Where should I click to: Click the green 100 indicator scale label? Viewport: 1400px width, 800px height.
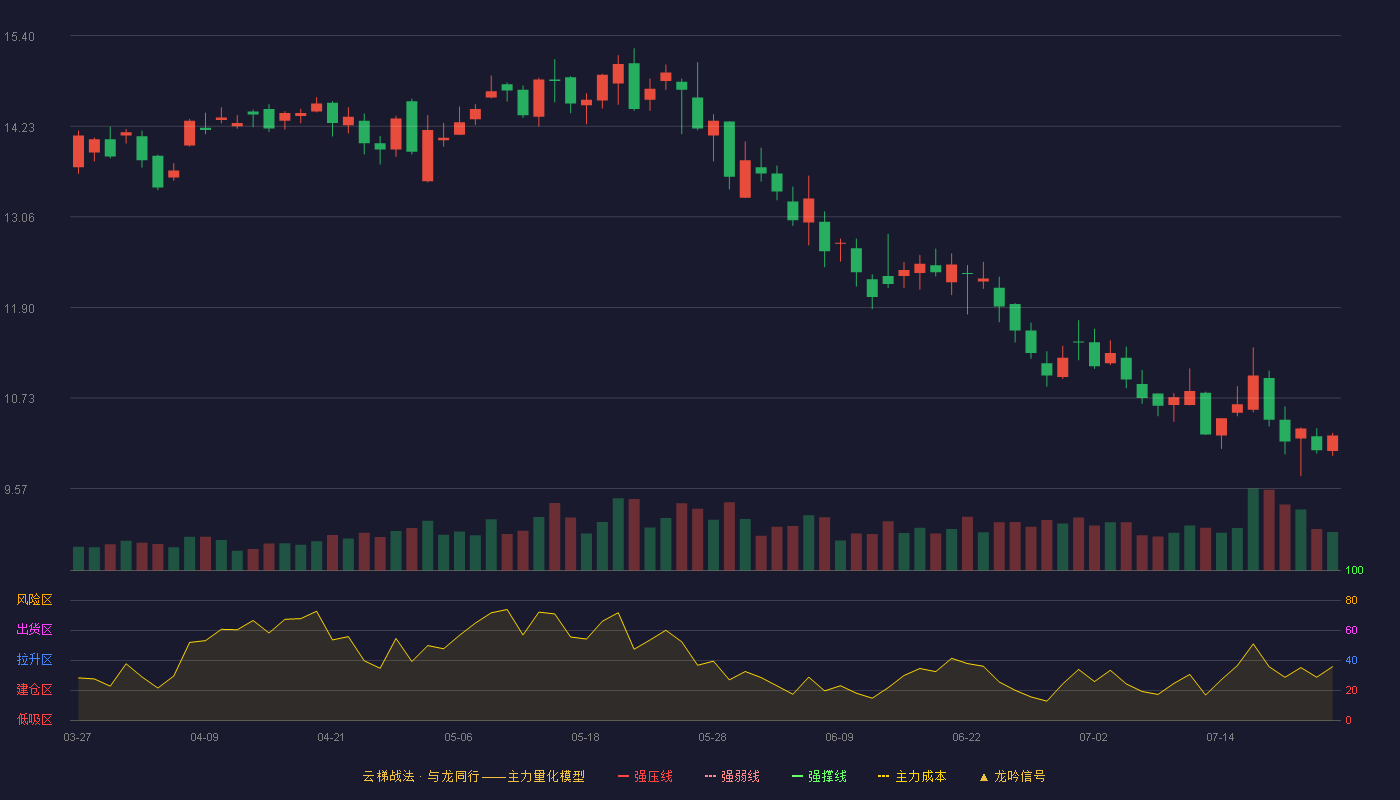pyautogui.click(x=1354, y=571)
